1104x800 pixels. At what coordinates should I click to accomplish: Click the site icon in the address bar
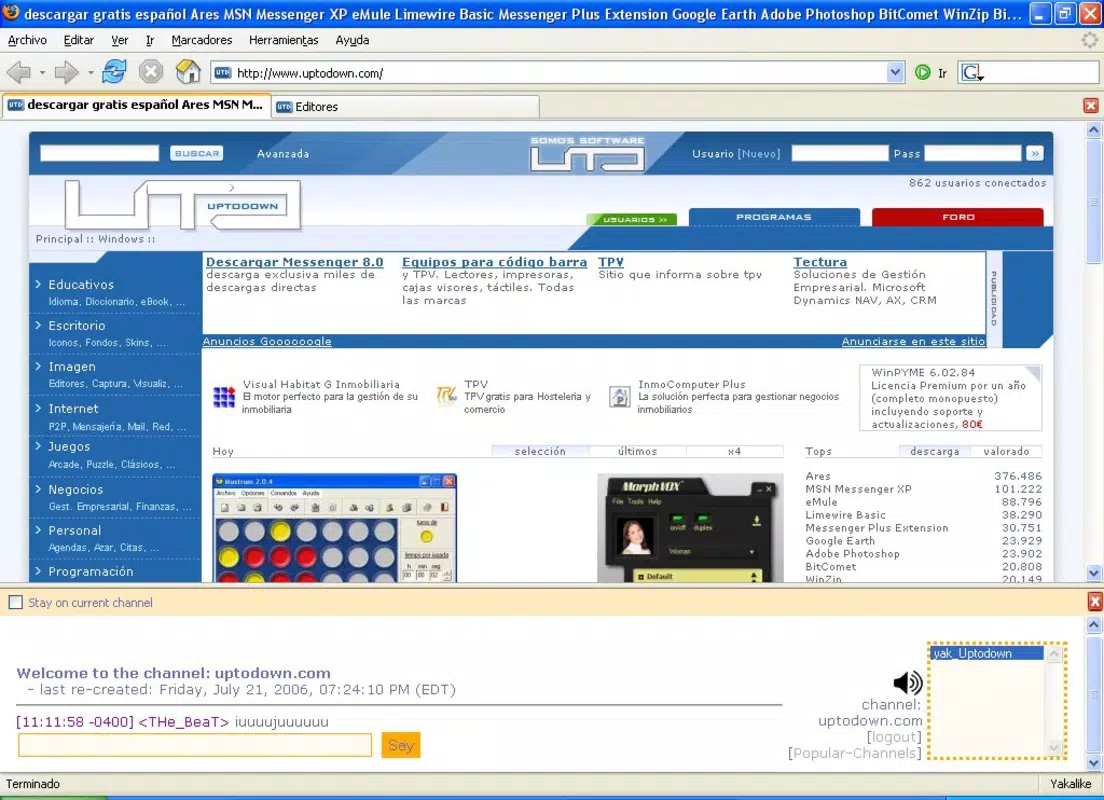click(222, 73)
